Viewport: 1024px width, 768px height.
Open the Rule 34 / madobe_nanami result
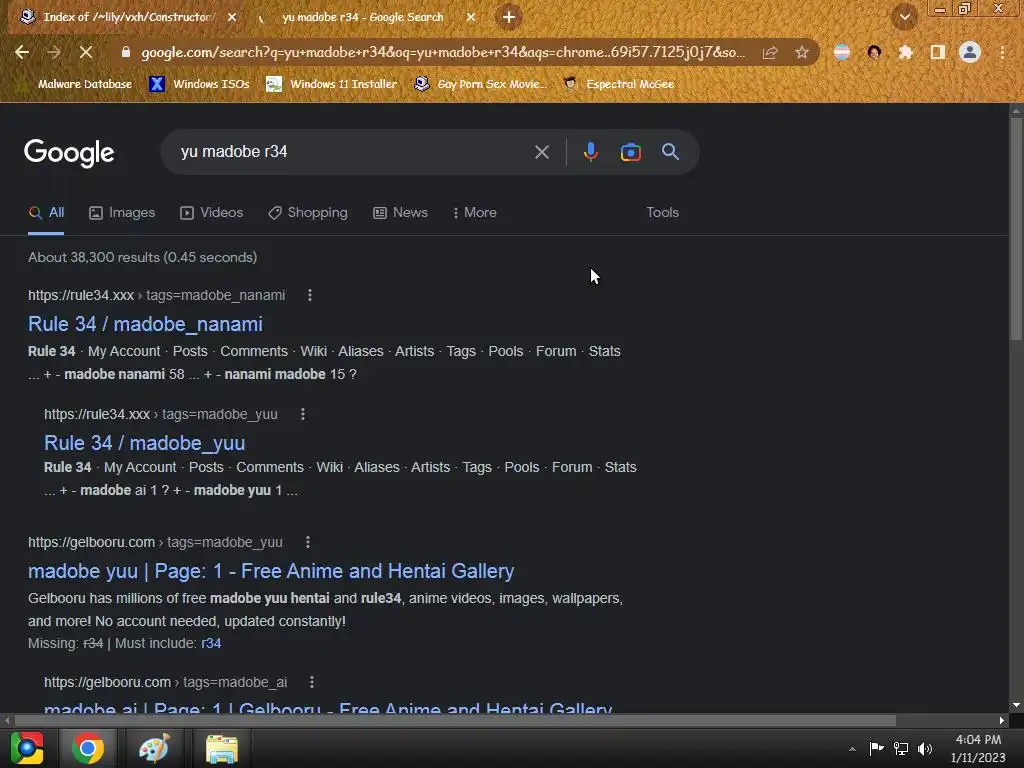pos(145,324)
